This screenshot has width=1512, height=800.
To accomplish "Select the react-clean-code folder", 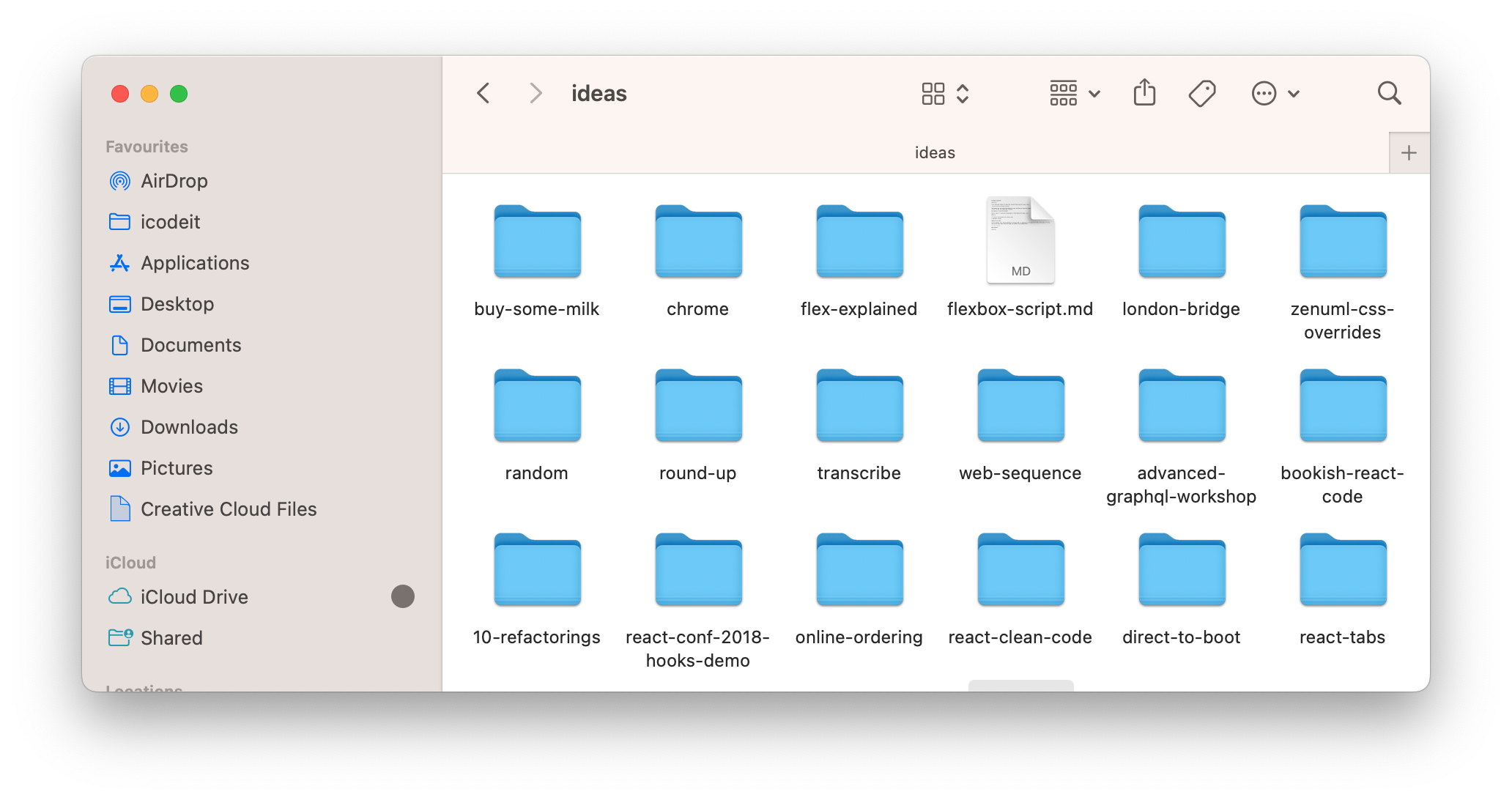I will pos(1020,571).
